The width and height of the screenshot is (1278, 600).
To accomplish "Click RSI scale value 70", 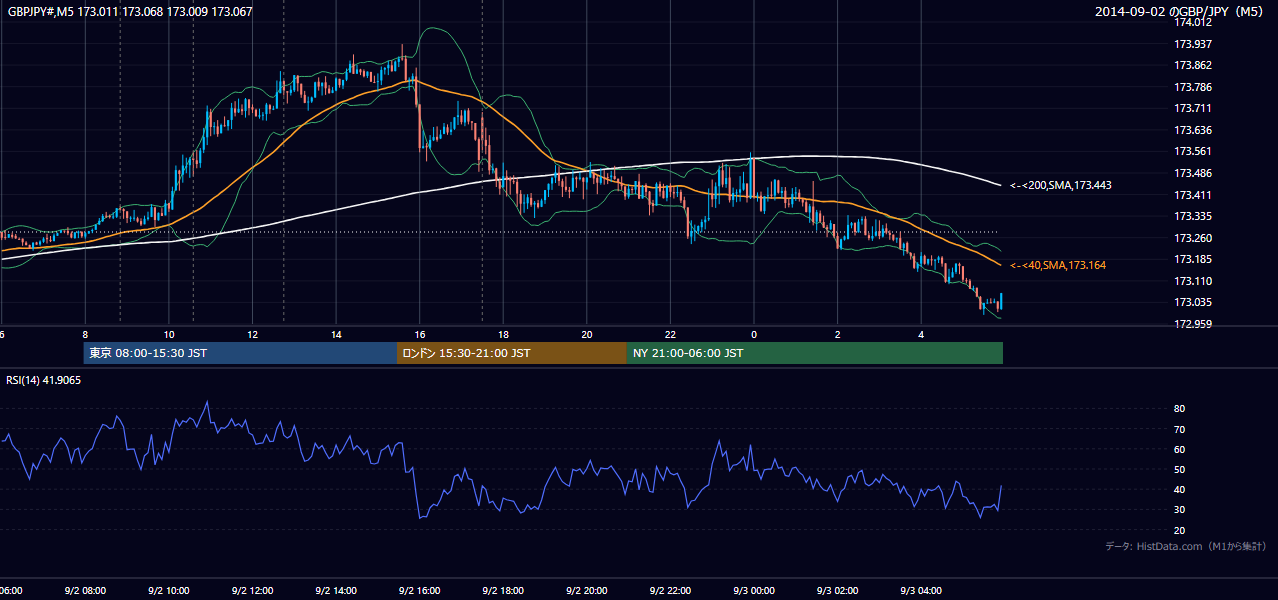I will [1179, 429].
